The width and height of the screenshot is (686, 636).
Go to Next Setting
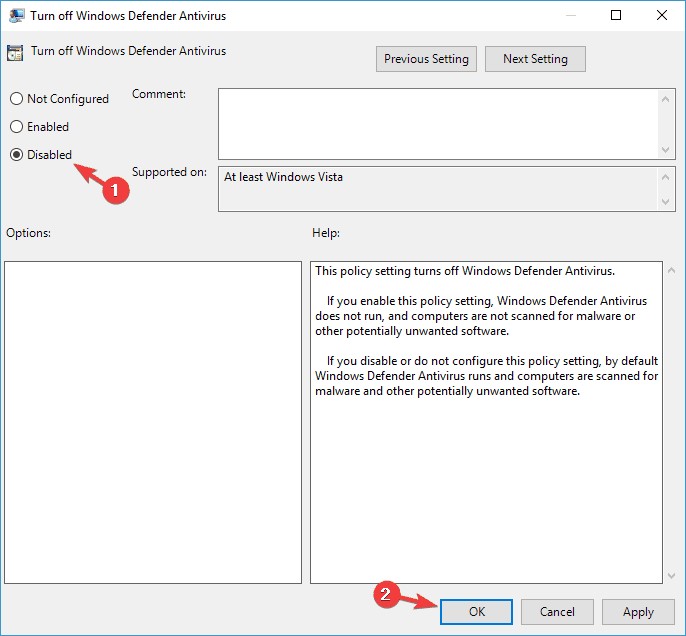(535, 59)
